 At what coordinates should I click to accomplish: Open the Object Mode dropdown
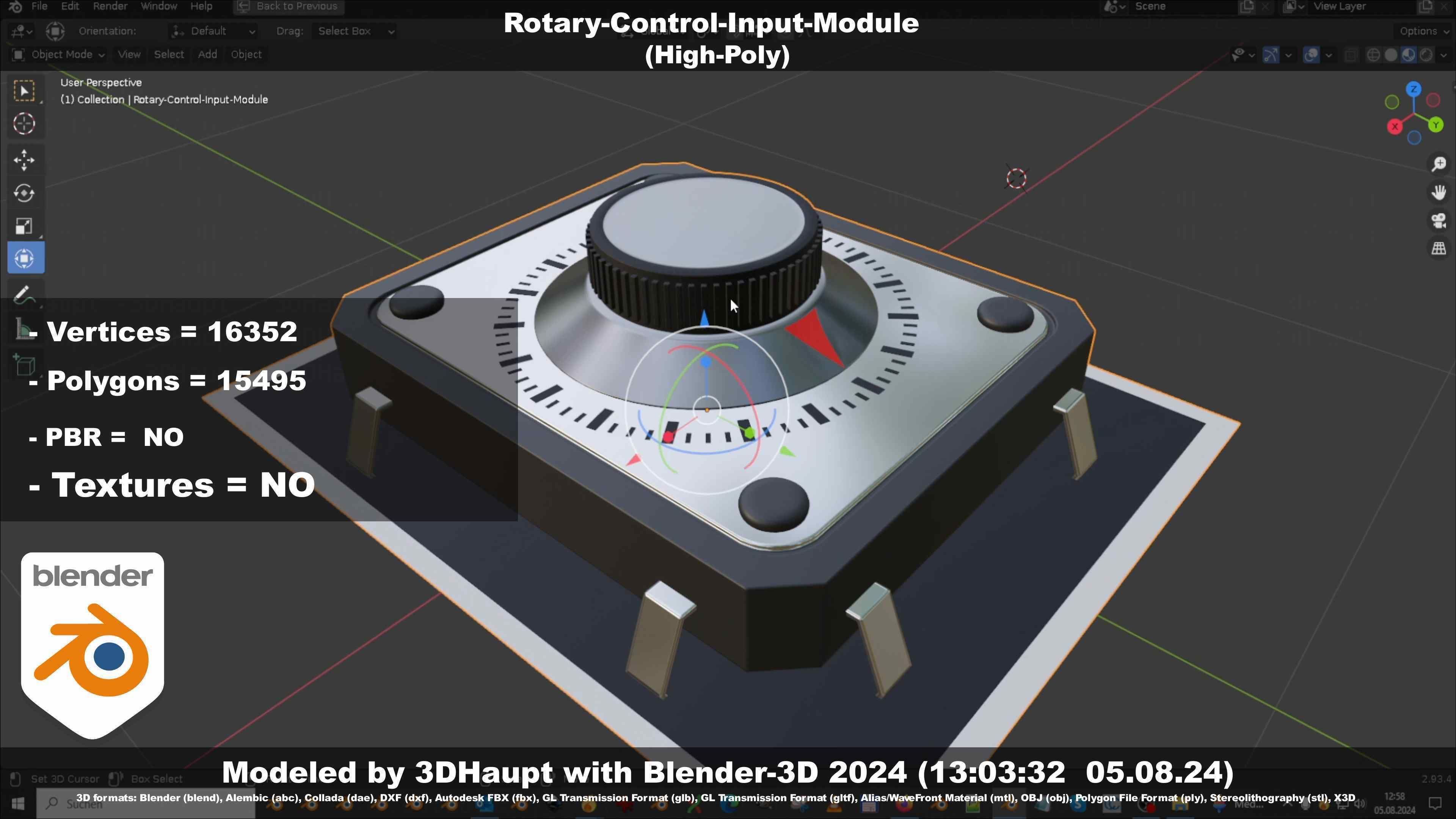point(58,54)
